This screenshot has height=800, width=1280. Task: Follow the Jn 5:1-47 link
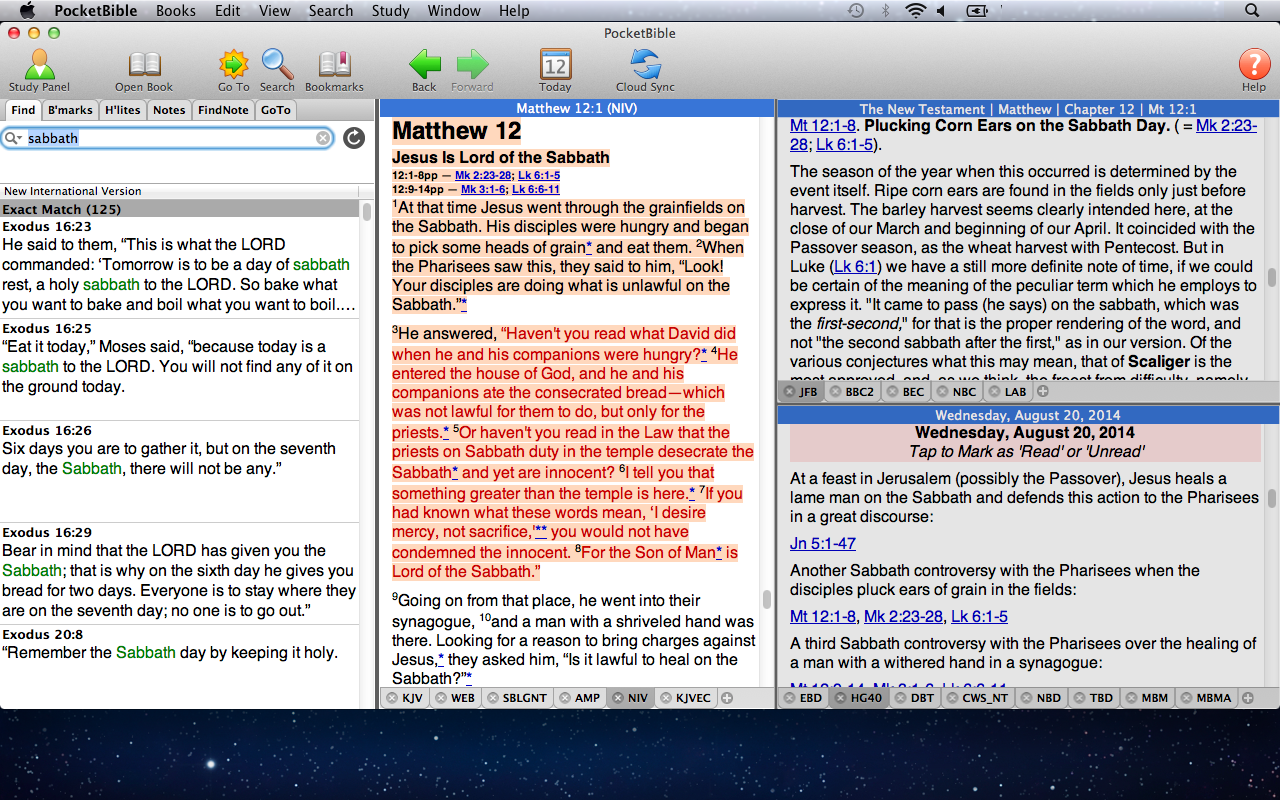pos(822,543)
